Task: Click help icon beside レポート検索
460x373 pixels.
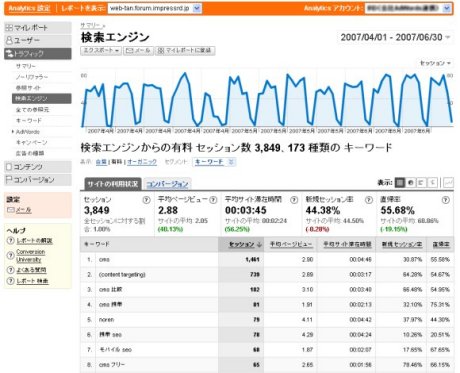Action: coord(11,281)
